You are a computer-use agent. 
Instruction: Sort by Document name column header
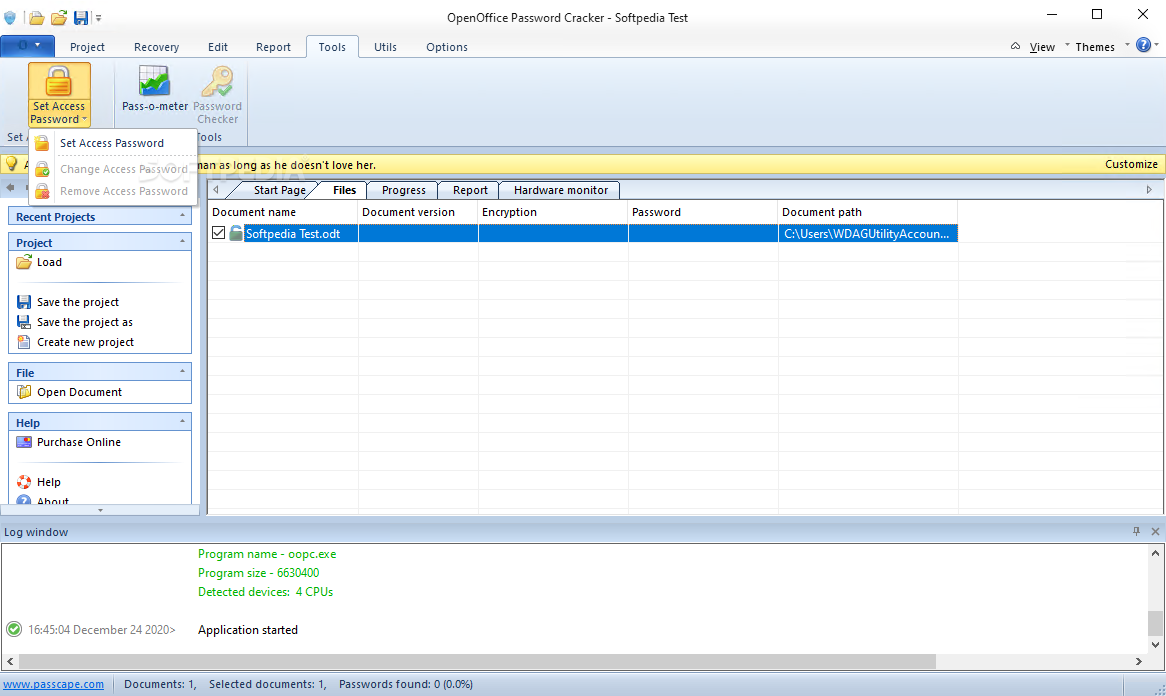pos(283,212)
